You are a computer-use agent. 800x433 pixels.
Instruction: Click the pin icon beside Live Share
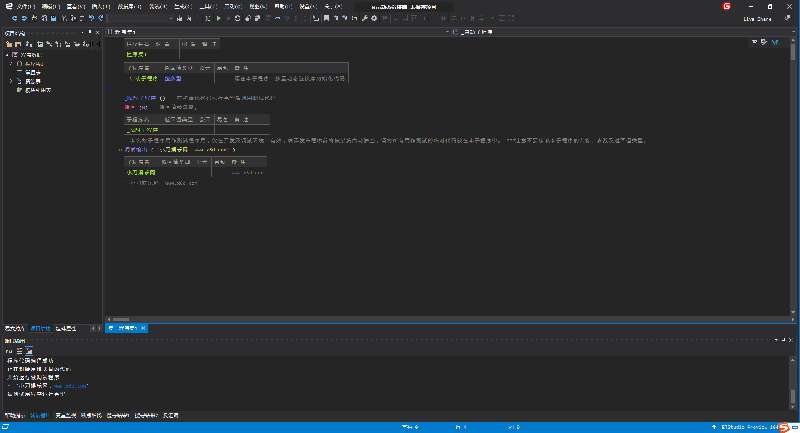click(x=787, y=18)
